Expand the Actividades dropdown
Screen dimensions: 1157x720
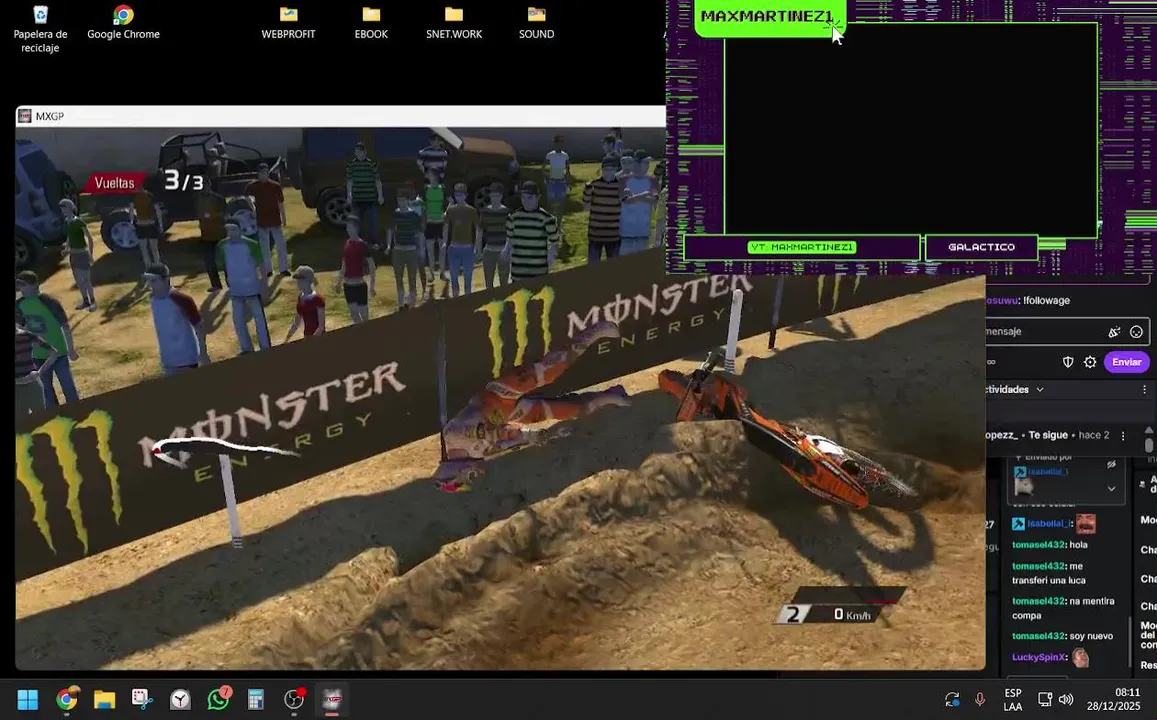pyautogui.click(x=1040, y=390)
